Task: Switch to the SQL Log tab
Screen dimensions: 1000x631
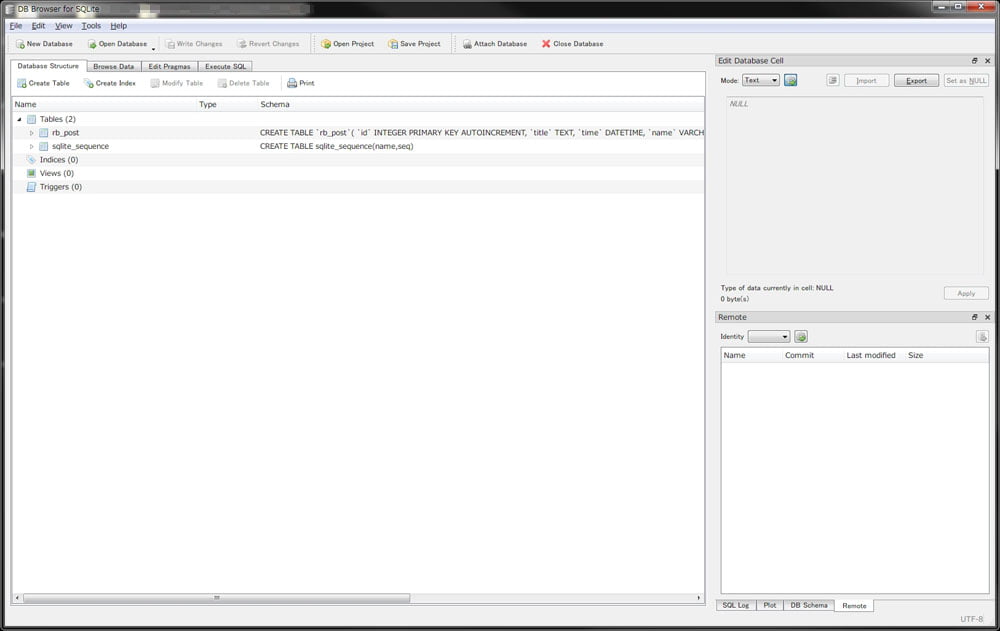Action: pos(735,605)
